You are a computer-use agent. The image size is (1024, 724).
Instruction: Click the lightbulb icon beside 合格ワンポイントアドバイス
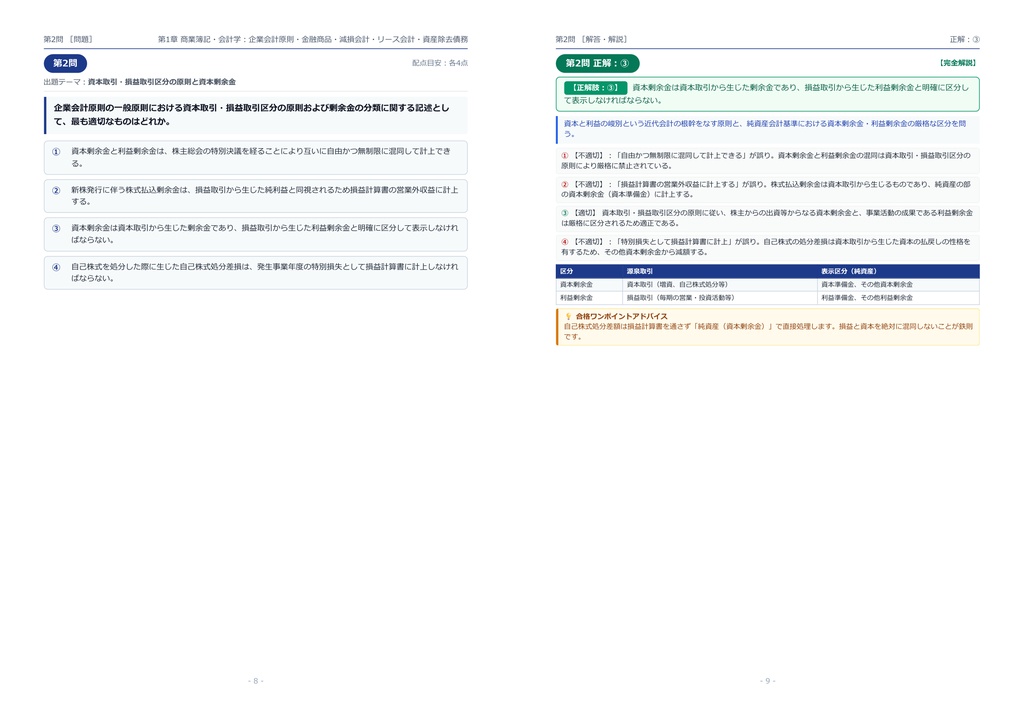click(568, 316)
